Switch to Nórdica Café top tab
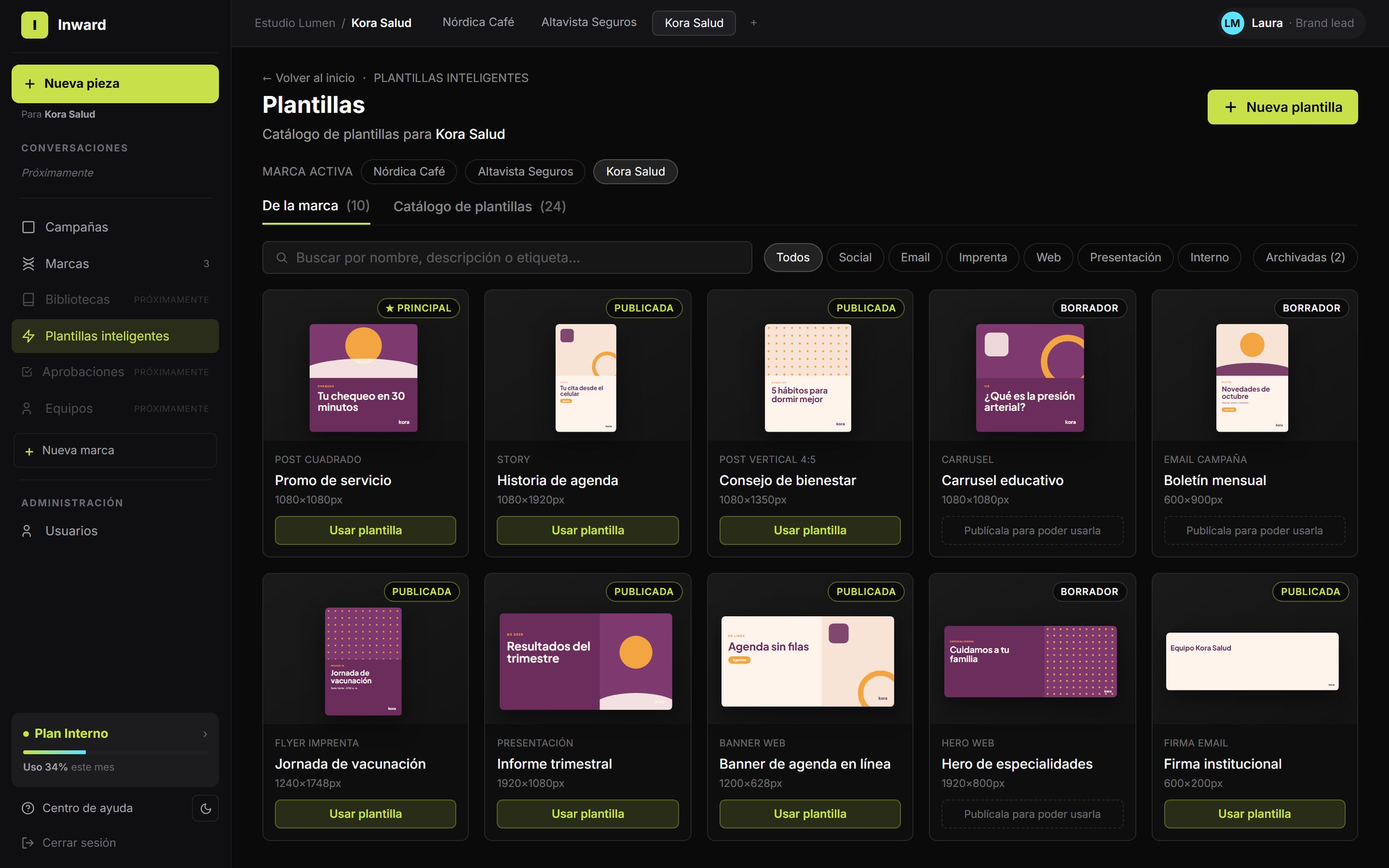Screen dimensions: 1389x868 pyautogui.click(x=478, y=23)
